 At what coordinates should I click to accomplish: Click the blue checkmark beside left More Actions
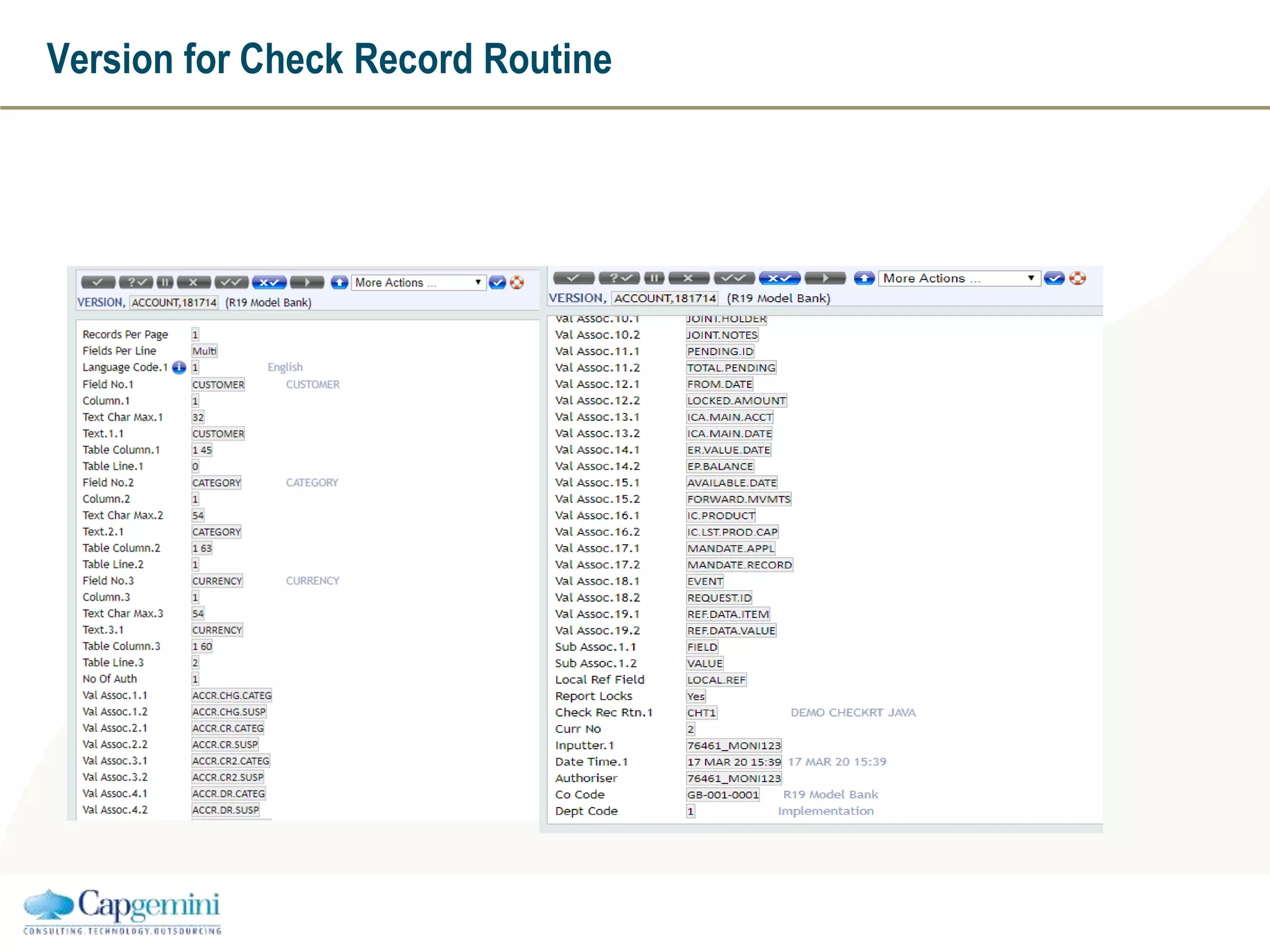point(497,283)
